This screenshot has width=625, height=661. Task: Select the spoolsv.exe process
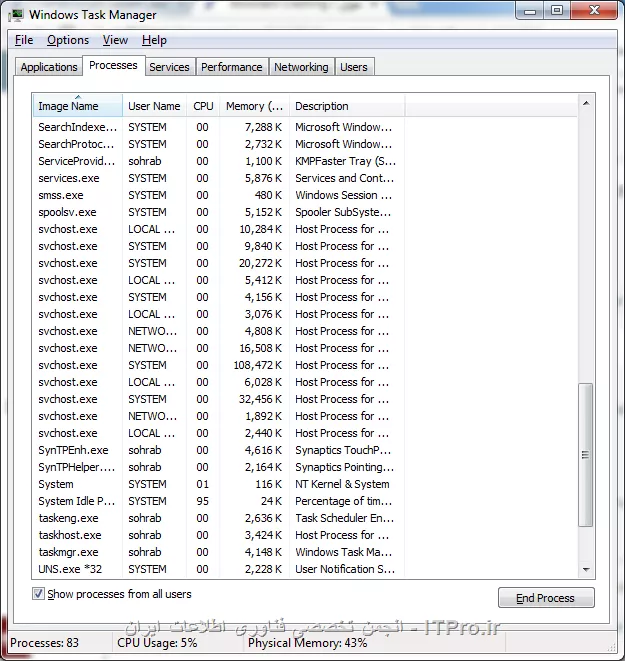tap(219, 212)
